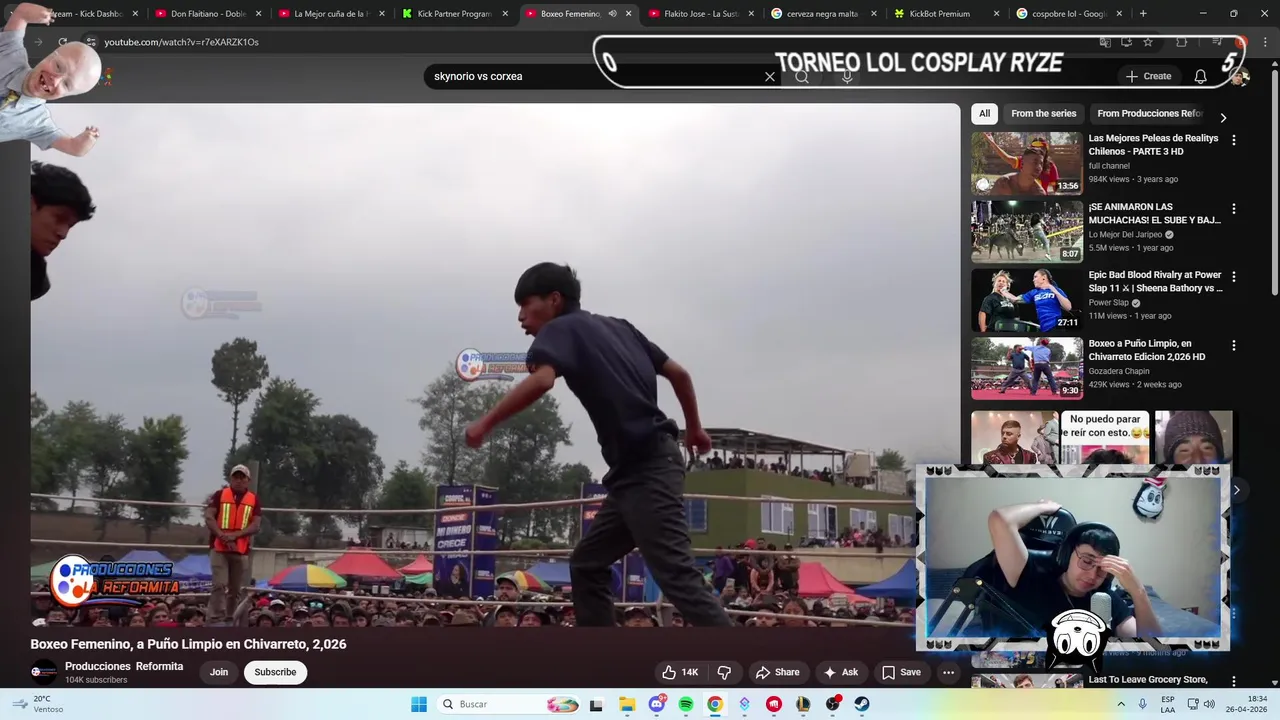Subscribe to Producciones Reformita
Viewport: 1280px width, 720px height.
click(275, 672)
